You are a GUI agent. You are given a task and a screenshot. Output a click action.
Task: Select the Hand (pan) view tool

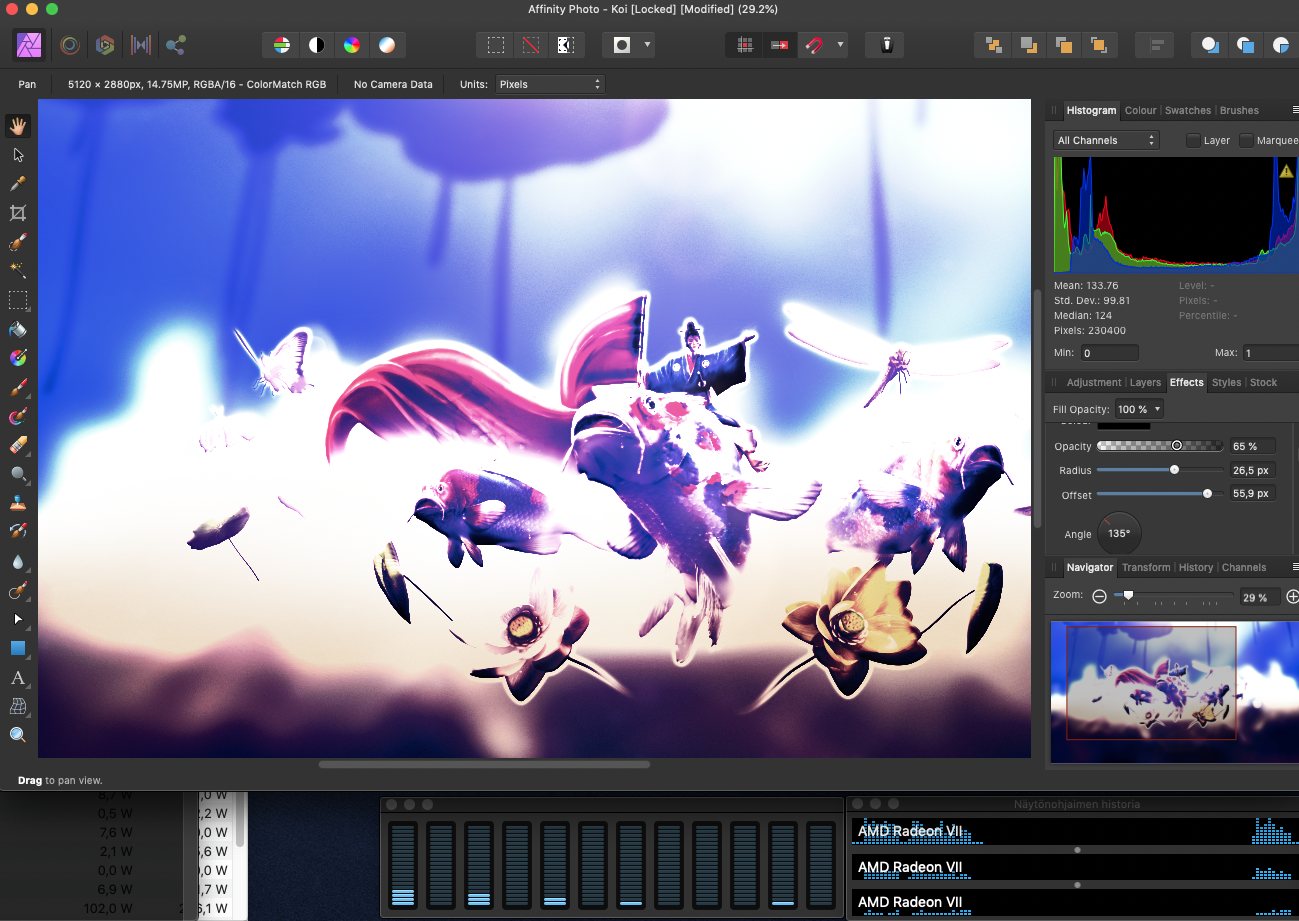17,126
